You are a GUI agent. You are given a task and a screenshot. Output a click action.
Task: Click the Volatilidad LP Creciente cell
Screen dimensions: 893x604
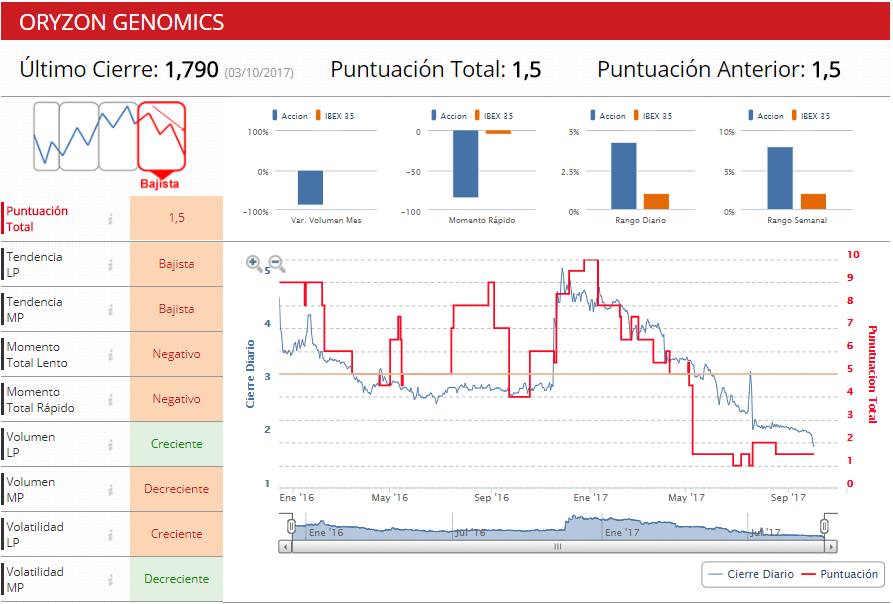[177, 534]
